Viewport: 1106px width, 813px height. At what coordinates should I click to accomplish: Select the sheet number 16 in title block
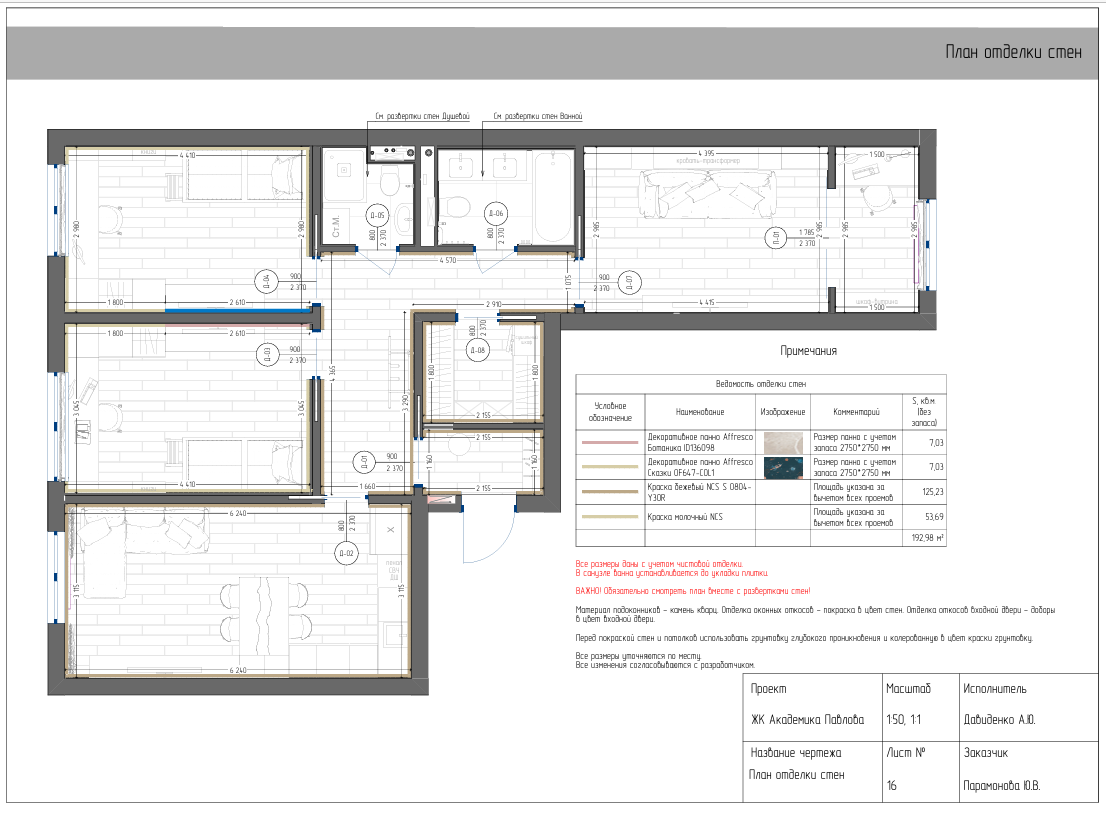pos(891,786)
